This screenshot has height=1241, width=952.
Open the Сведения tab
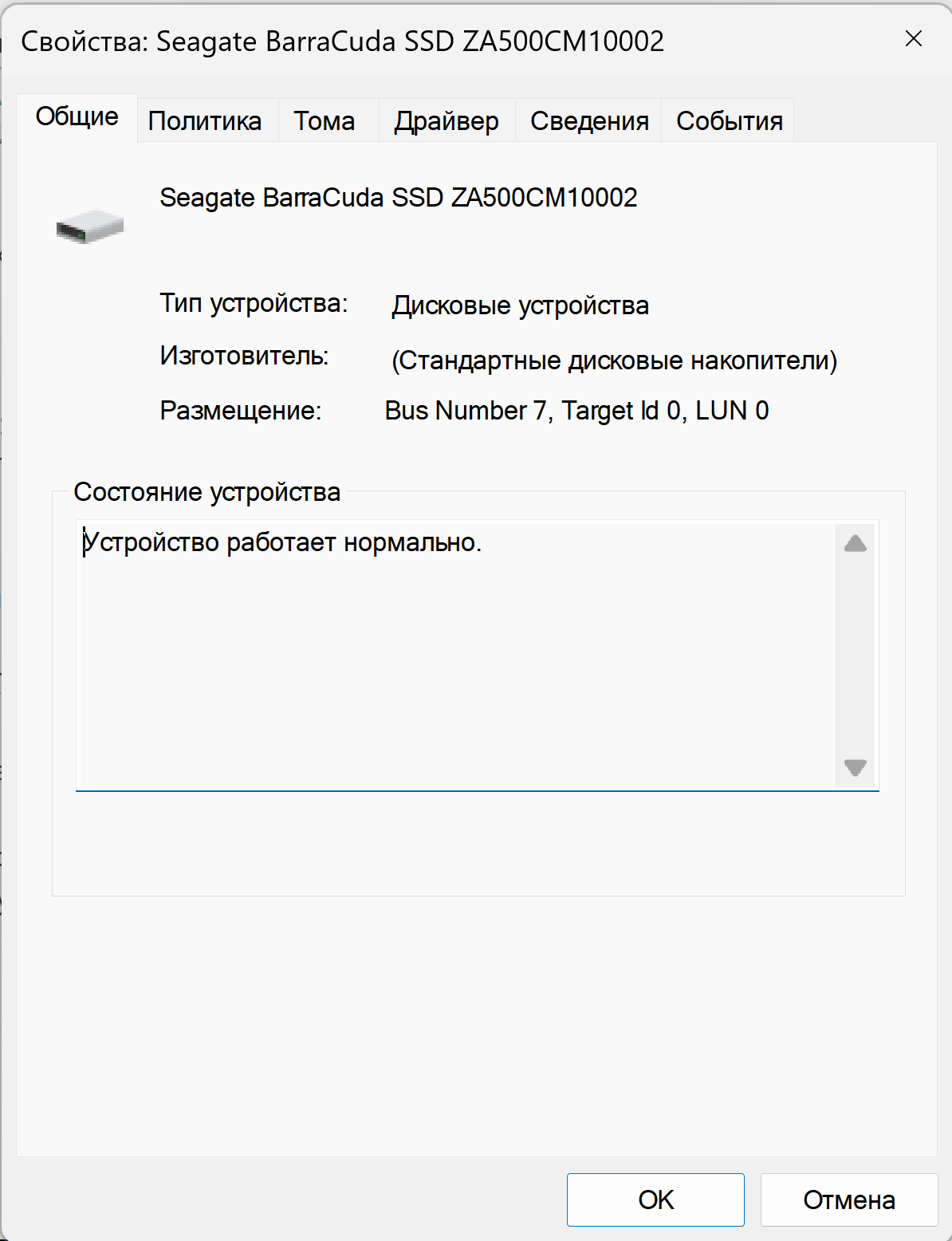coord(589,121)
